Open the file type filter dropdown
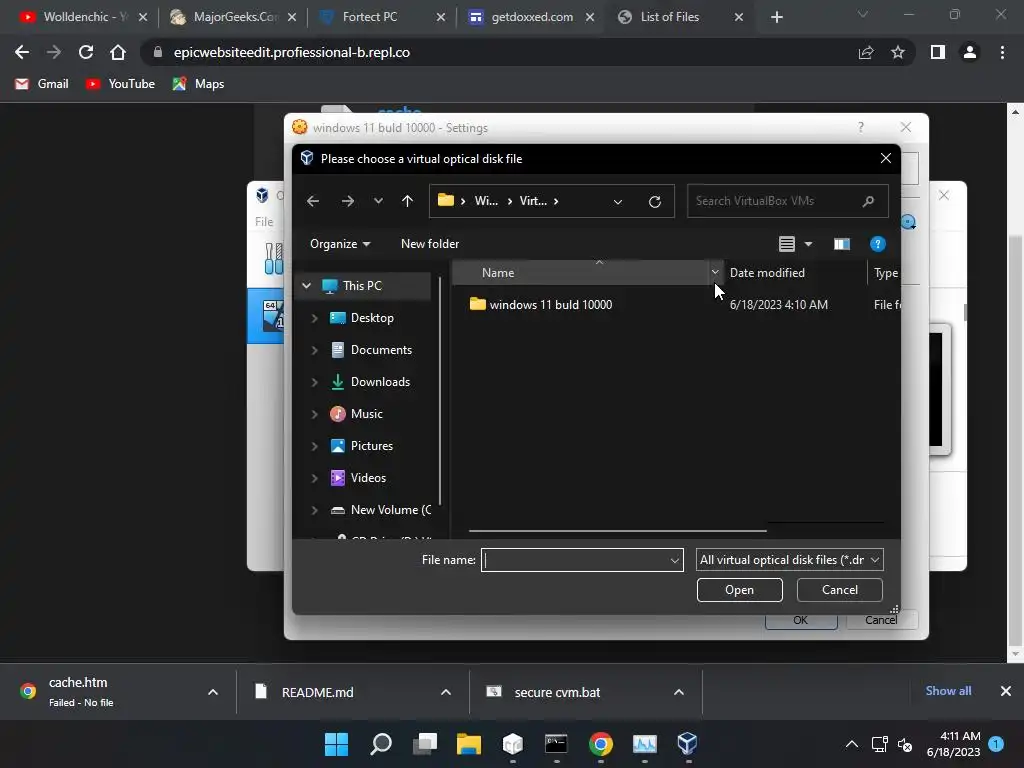The image size is (1024, 768). pos(790,560)
